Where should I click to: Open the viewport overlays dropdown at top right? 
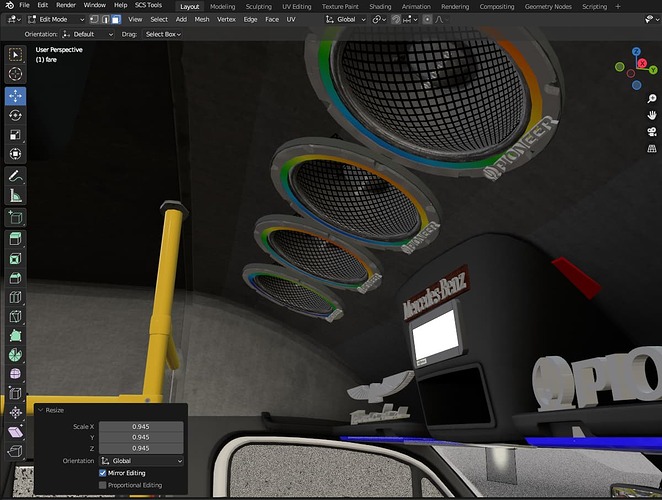pos(651,19)
